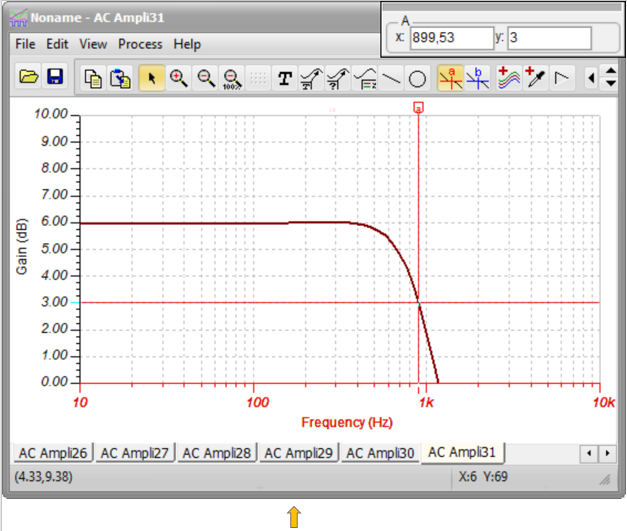Toggle the grid display button
627x531 pixels.
pyautogui.click(x=258, y=77)
